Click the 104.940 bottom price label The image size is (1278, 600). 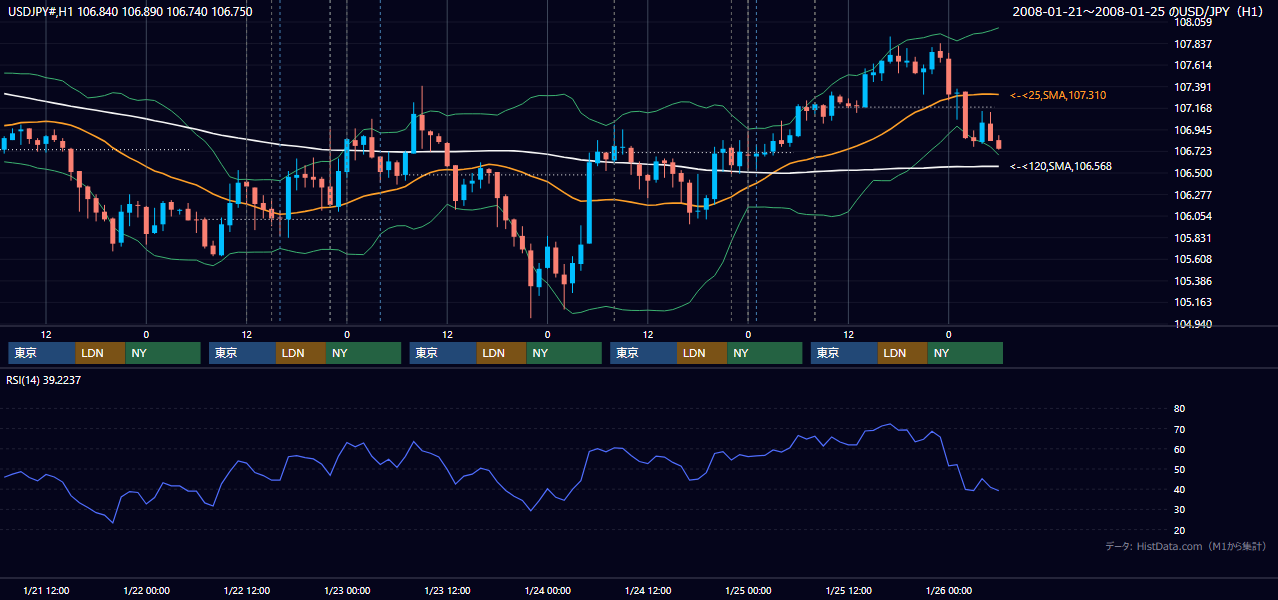point(1193,324)
